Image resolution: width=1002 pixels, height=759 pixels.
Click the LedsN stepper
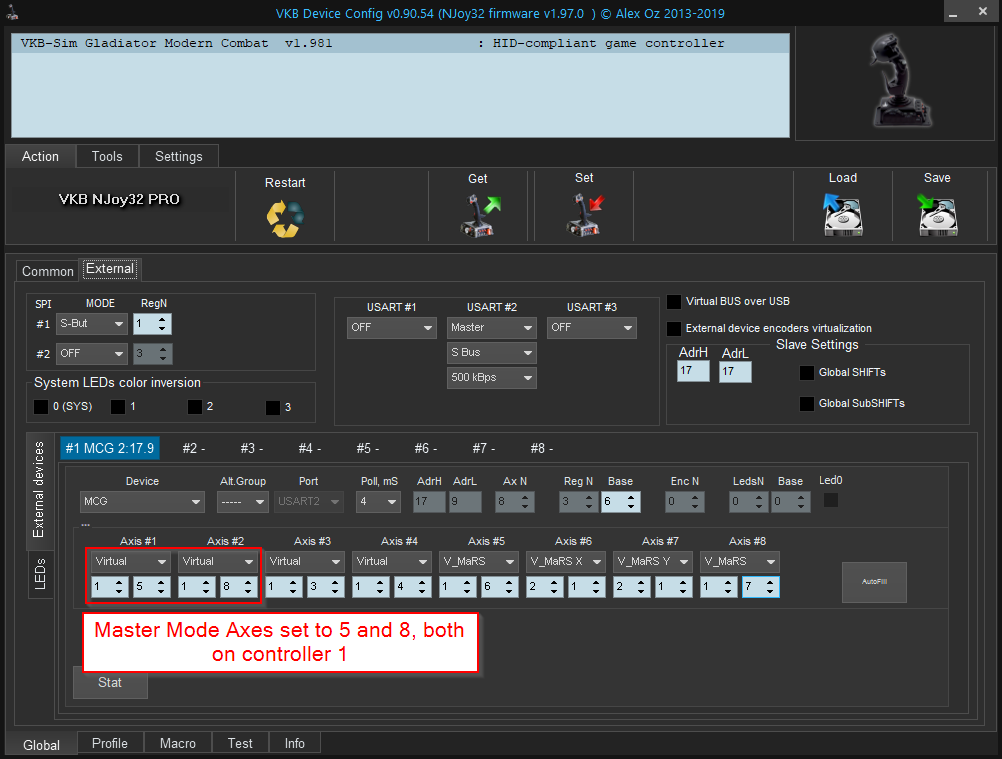pos(748,502)
